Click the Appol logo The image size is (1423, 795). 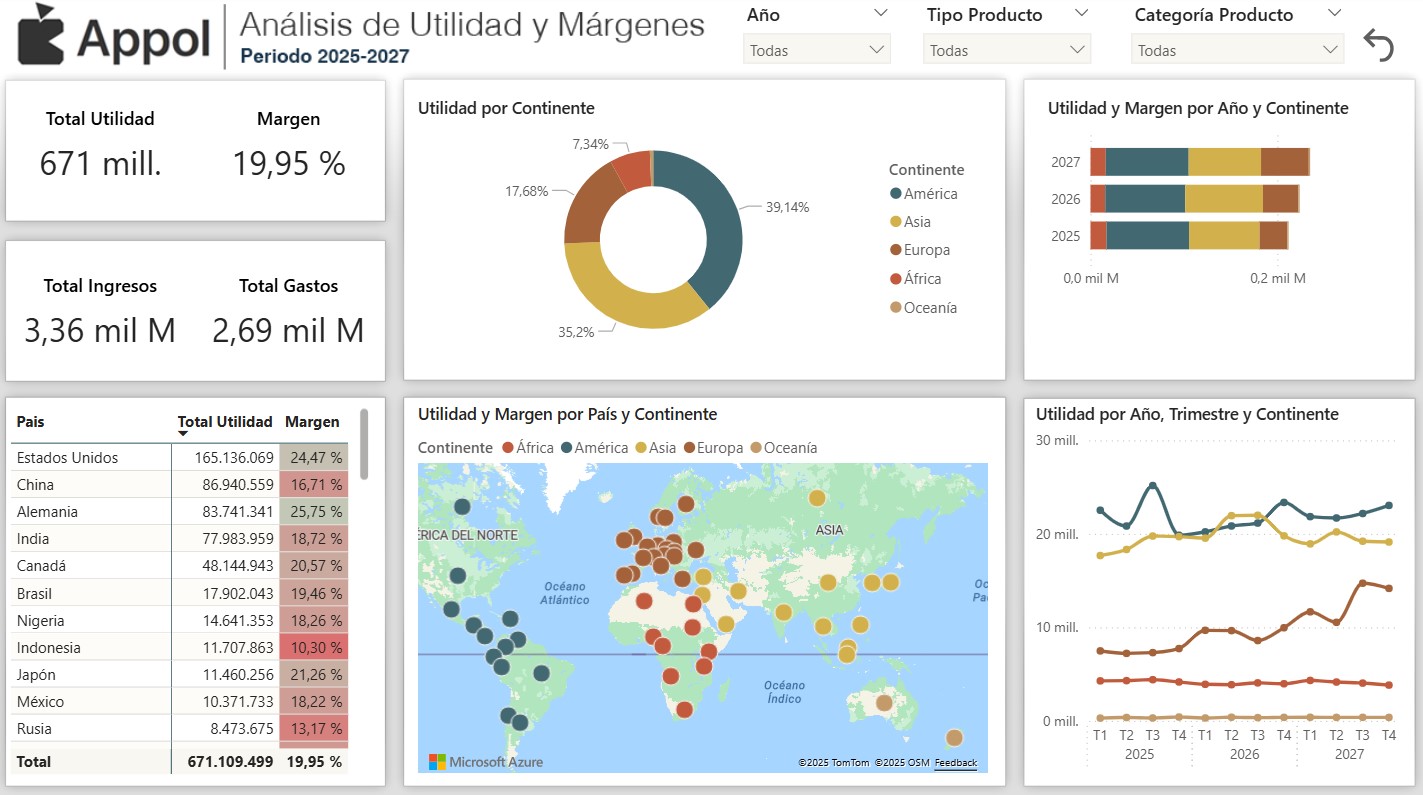(x=115, y=36)
